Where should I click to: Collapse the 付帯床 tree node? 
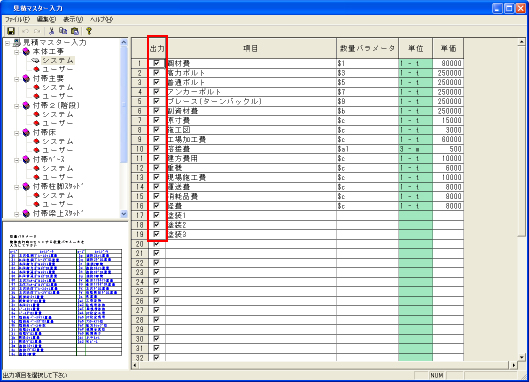(x=16, y=133)
